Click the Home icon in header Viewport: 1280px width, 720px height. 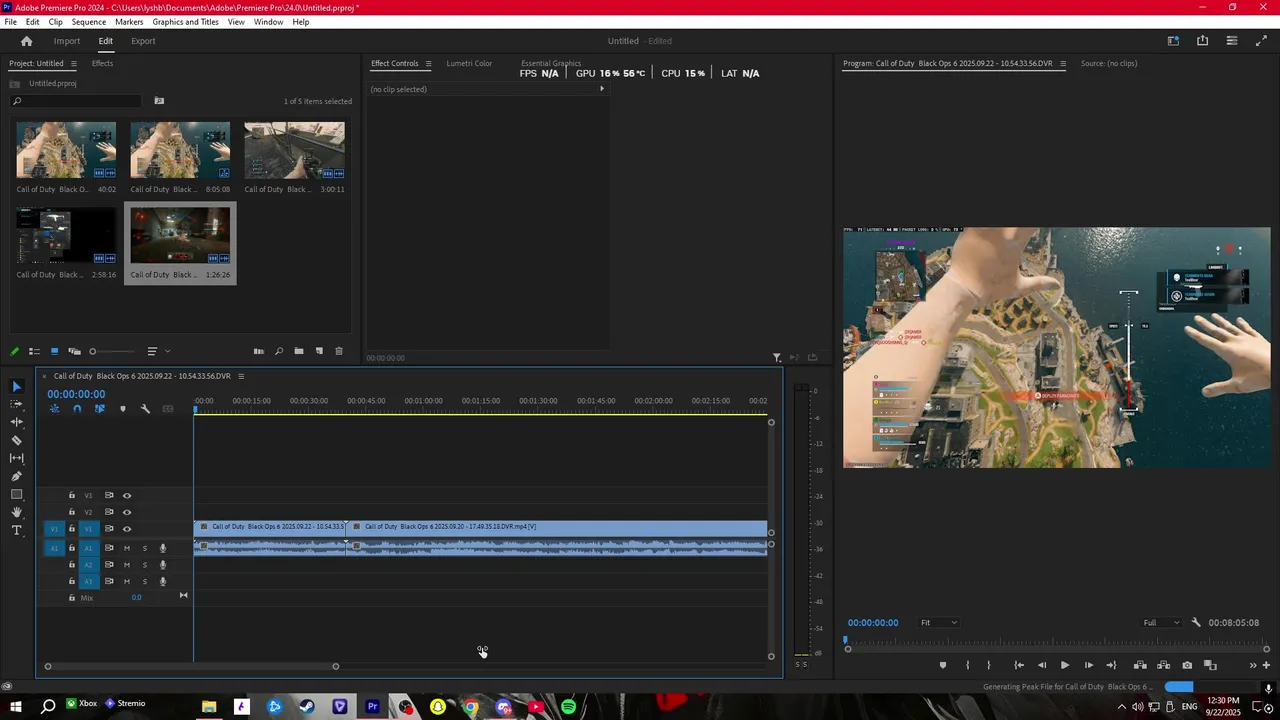[27, 41]
